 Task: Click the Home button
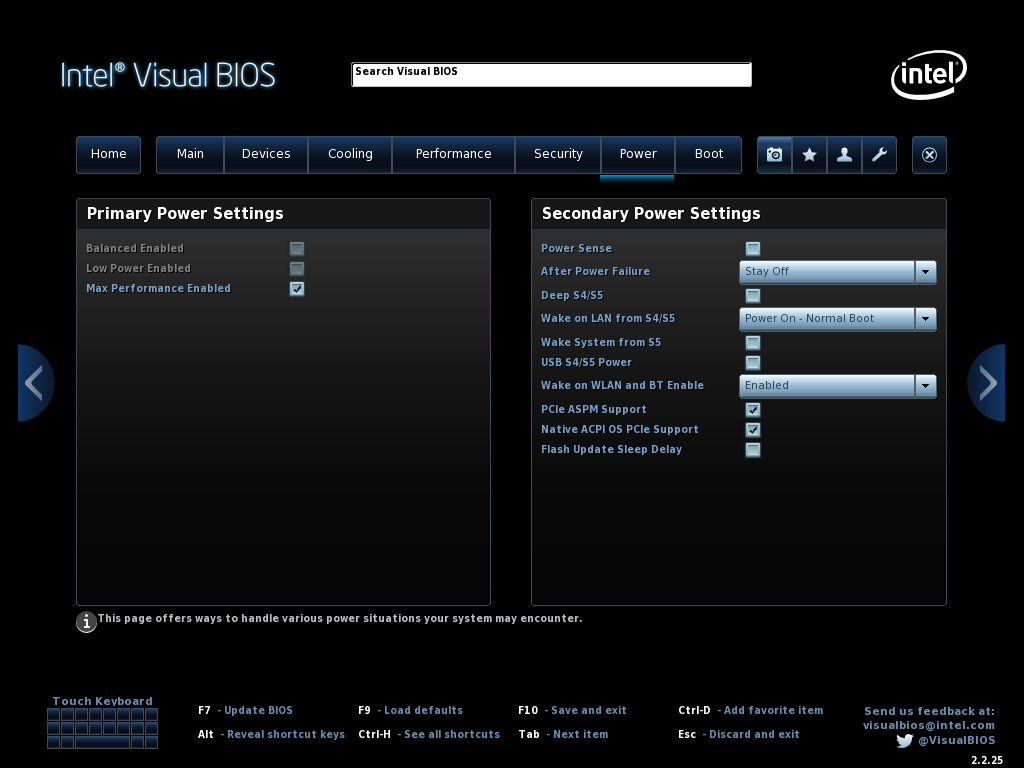tap(109, 154)
